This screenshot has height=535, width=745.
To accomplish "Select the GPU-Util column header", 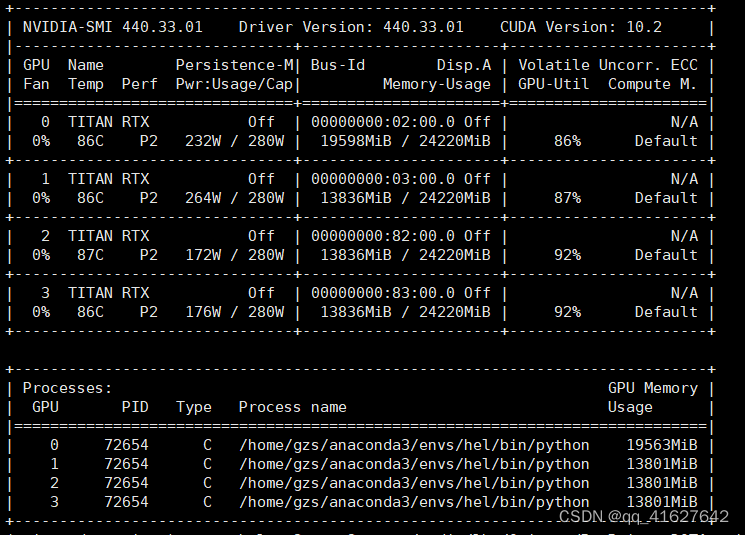I will click(x=554, y=84).
